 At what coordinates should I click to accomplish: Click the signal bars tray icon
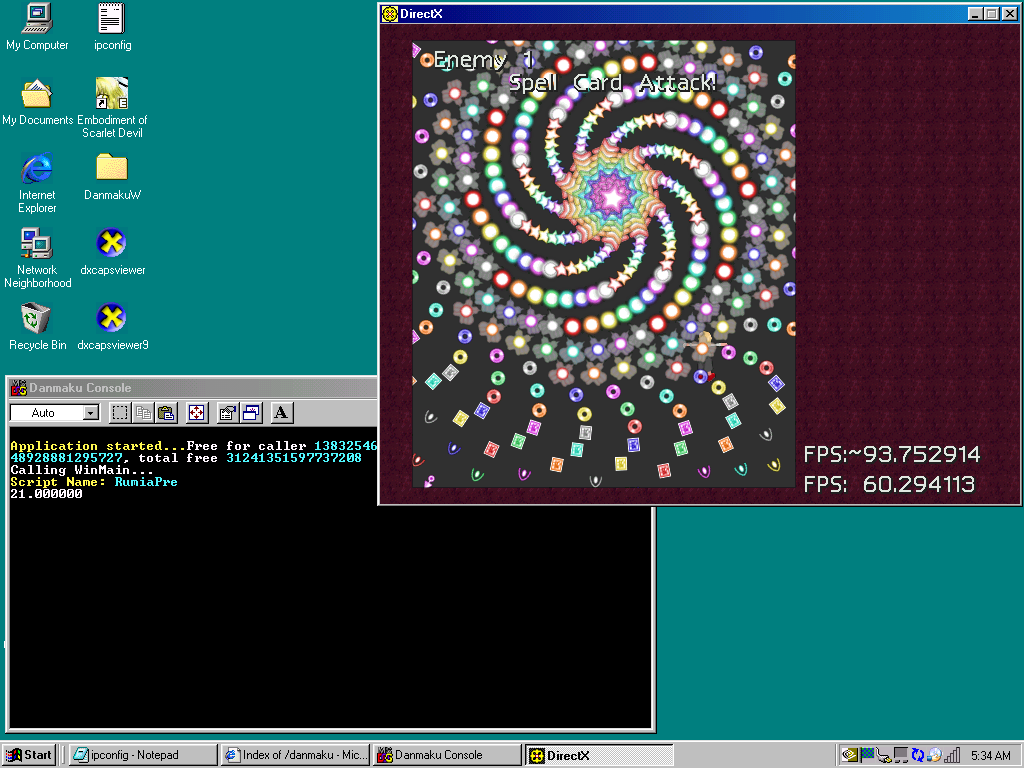pyautogui.click(x=953, y=755)
